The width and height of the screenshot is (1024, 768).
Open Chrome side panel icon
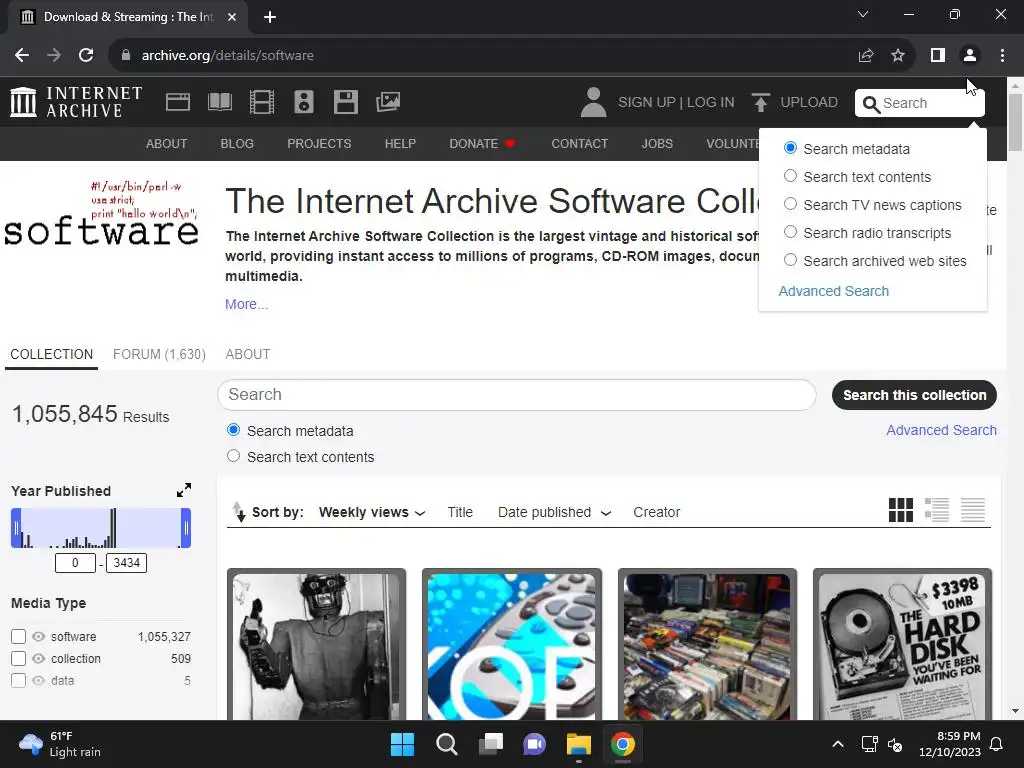[x=938, y=56]
